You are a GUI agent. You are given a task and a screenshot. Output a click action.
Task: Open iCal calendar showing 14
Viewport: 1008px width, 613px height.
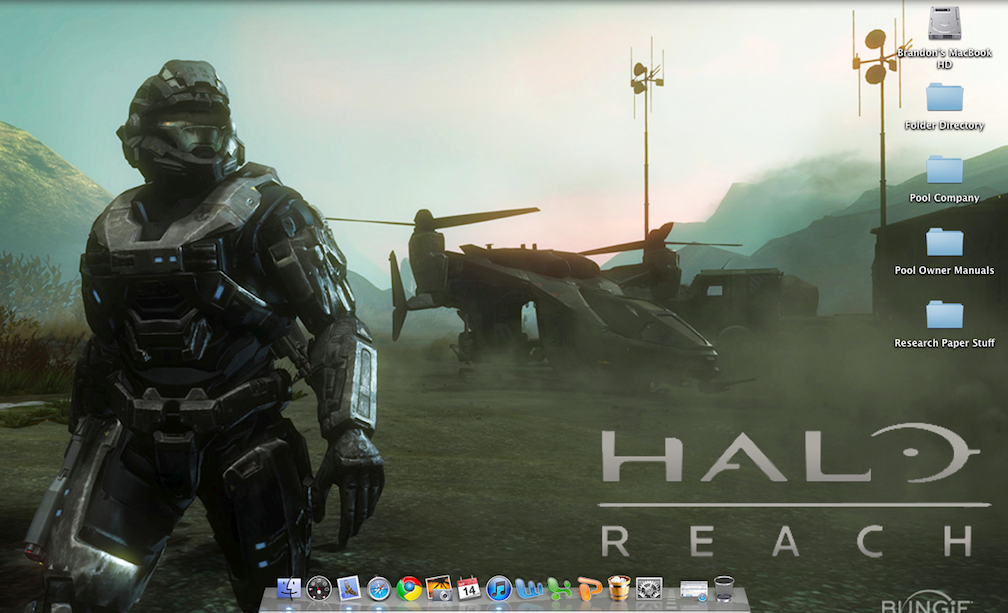tap(469, 588)
